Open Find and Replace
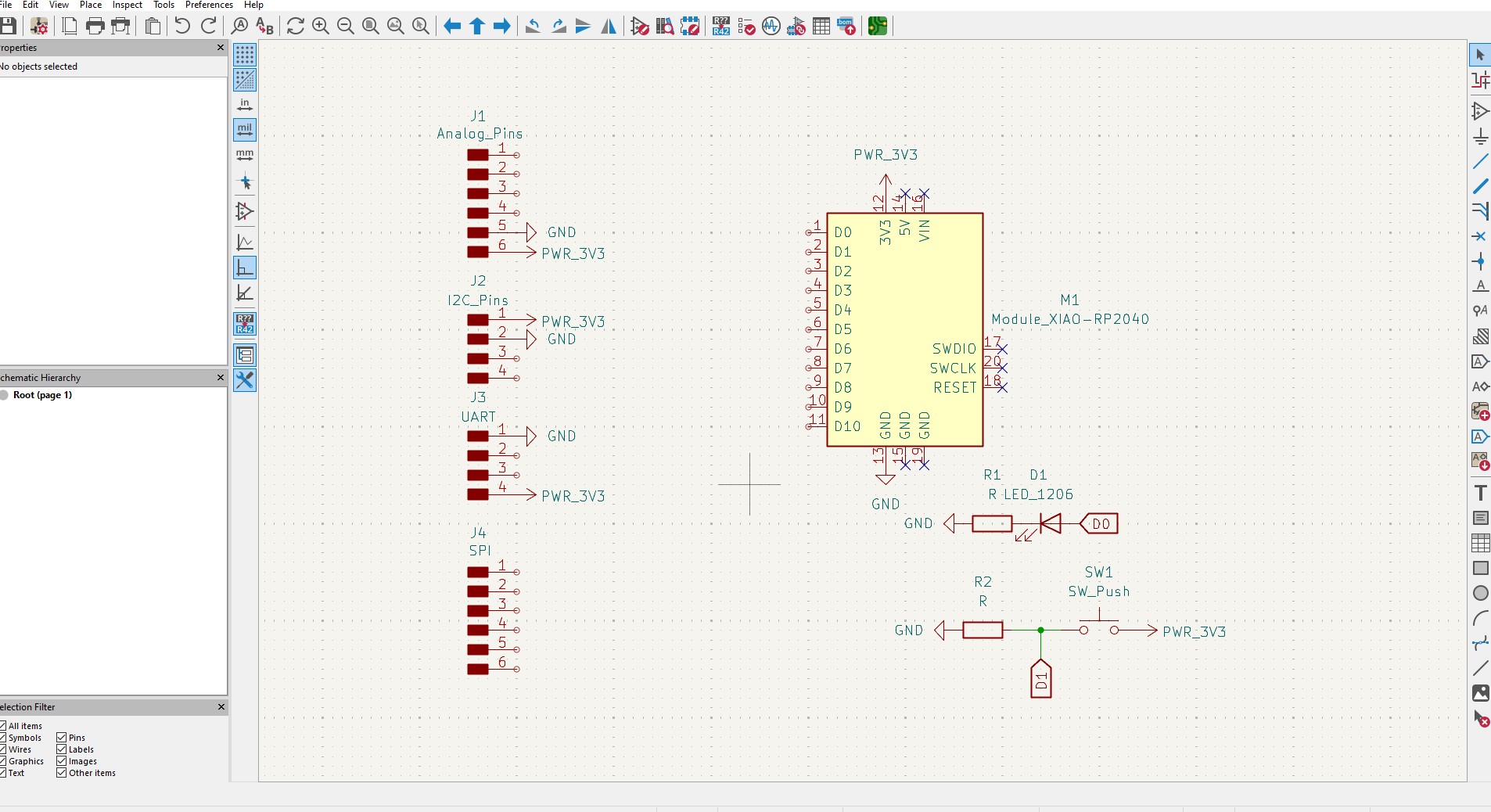 (x=265, y=26)
